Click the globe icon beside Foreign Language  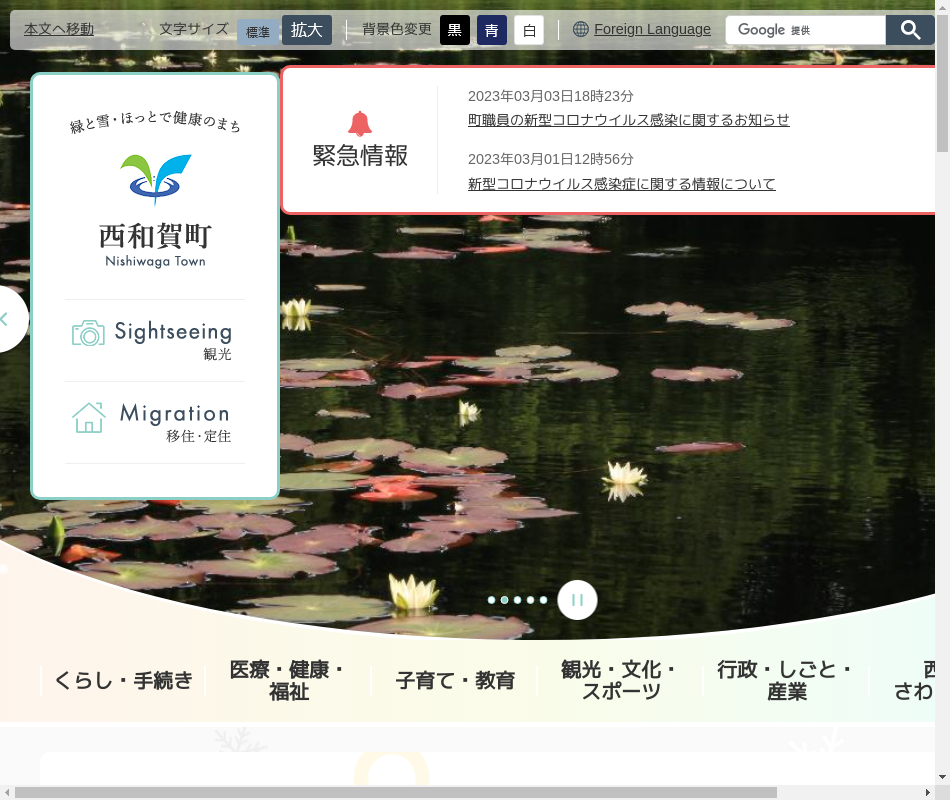(580, 29)
